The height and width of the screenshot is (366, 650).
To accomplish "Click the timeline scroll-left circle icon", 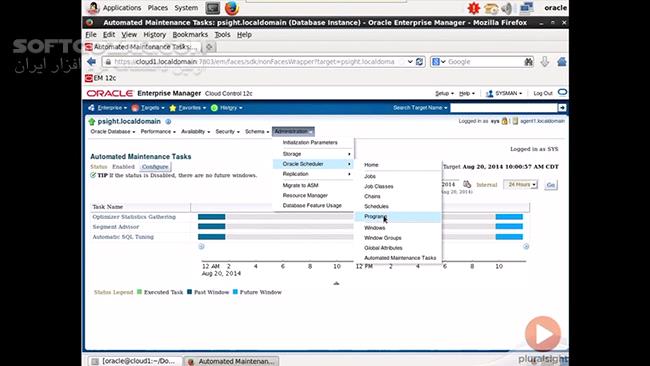I will [x=201, y=247].
